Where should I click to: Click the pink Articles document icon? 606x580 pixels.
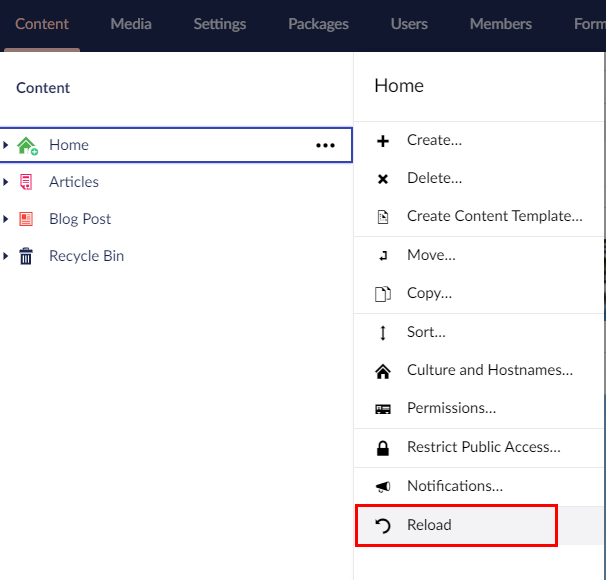[x=26, y=182]
